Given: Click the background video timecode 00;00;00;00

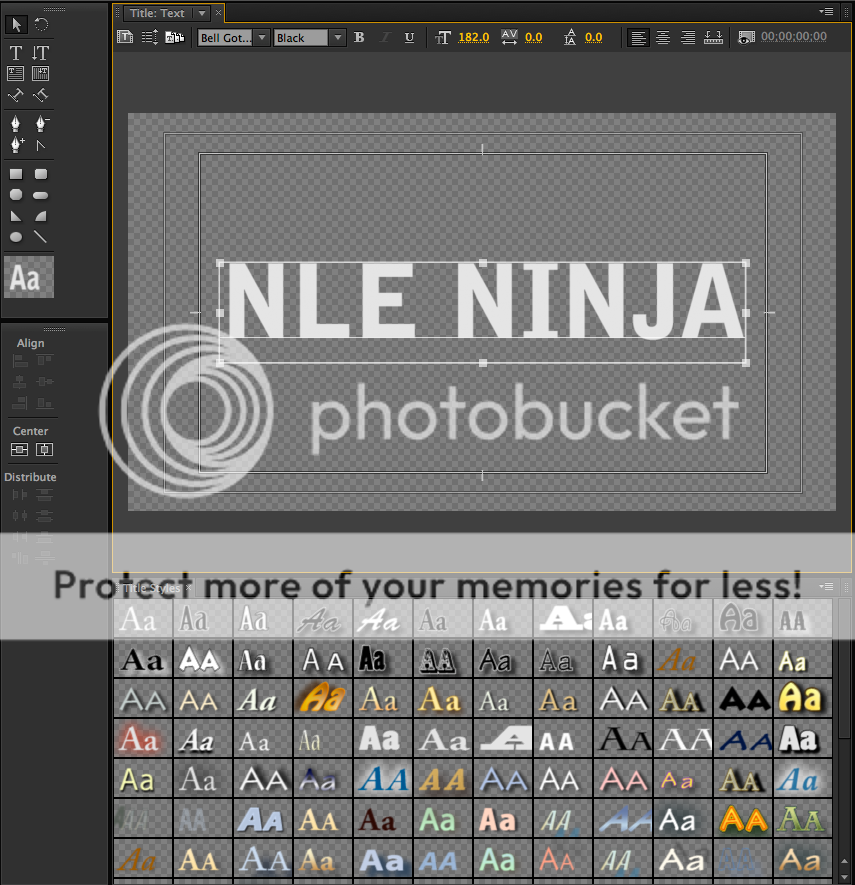Looking at the screenshot, I should point(793,37).
